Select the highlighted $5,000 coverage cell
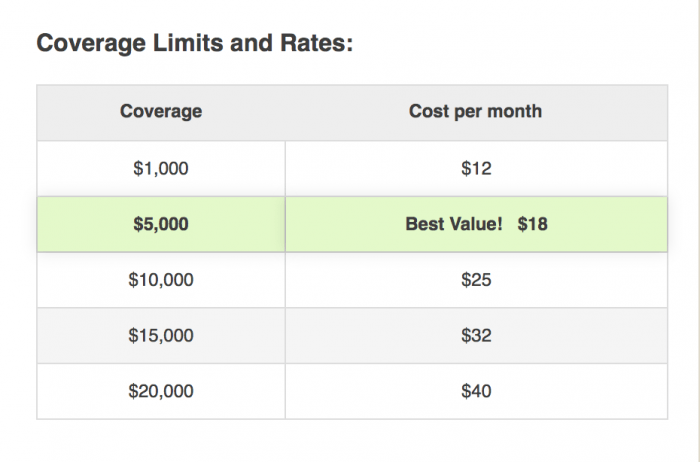 161,224
